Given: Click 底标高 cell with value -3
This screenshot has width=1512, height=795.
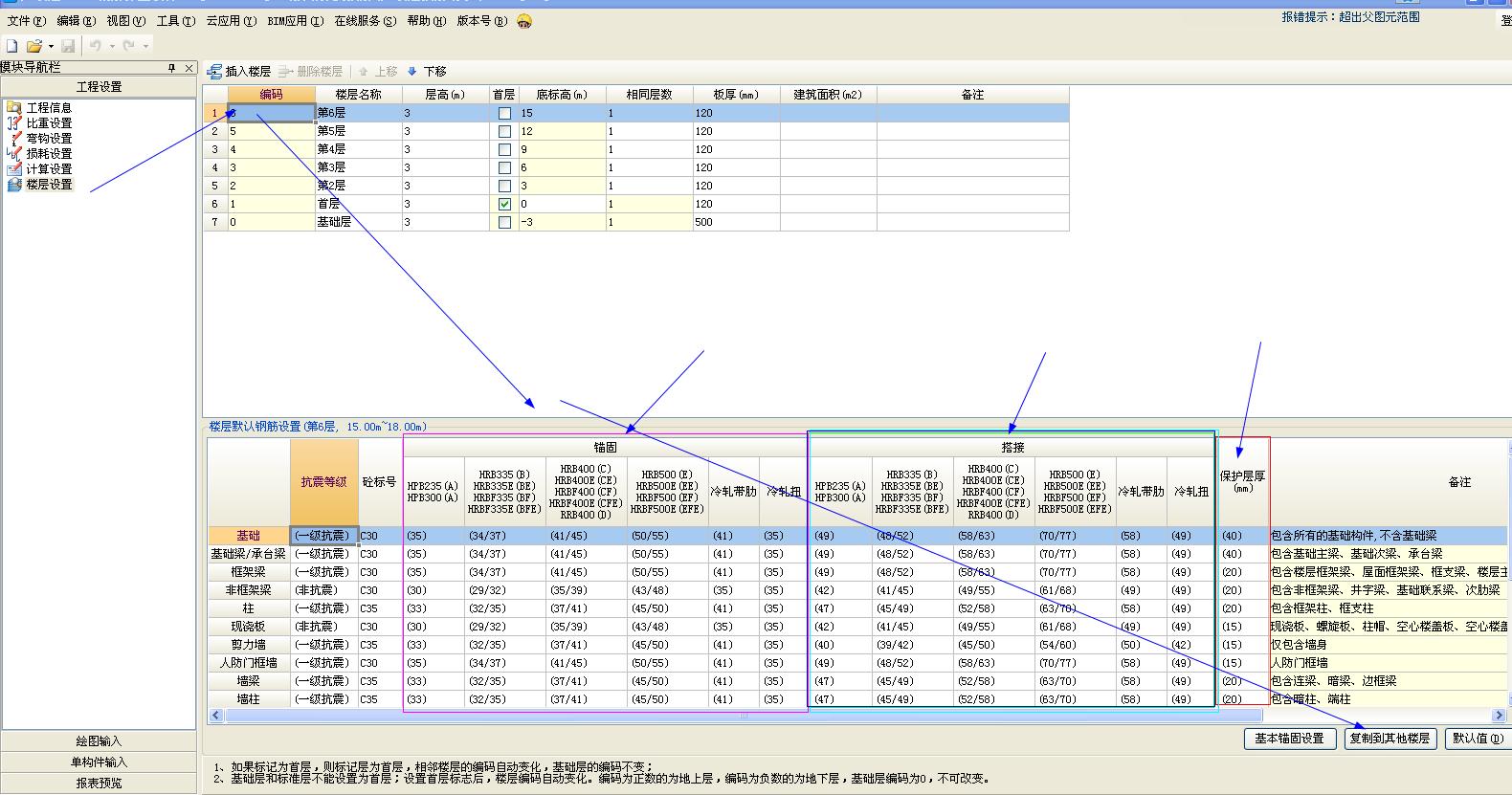Looking at the screenshot, I should [562, 222].
